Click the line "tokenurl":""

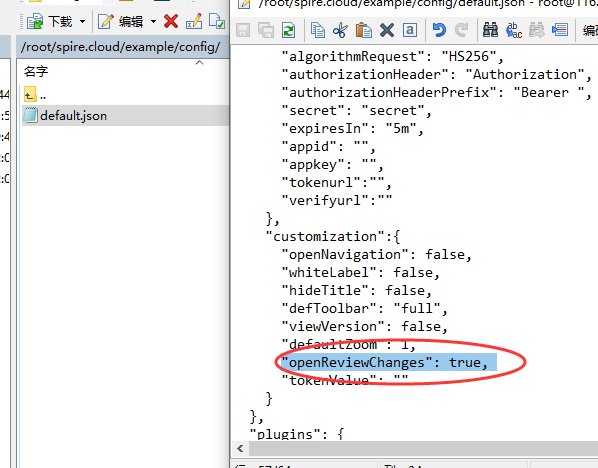click(x=336, y=183)
